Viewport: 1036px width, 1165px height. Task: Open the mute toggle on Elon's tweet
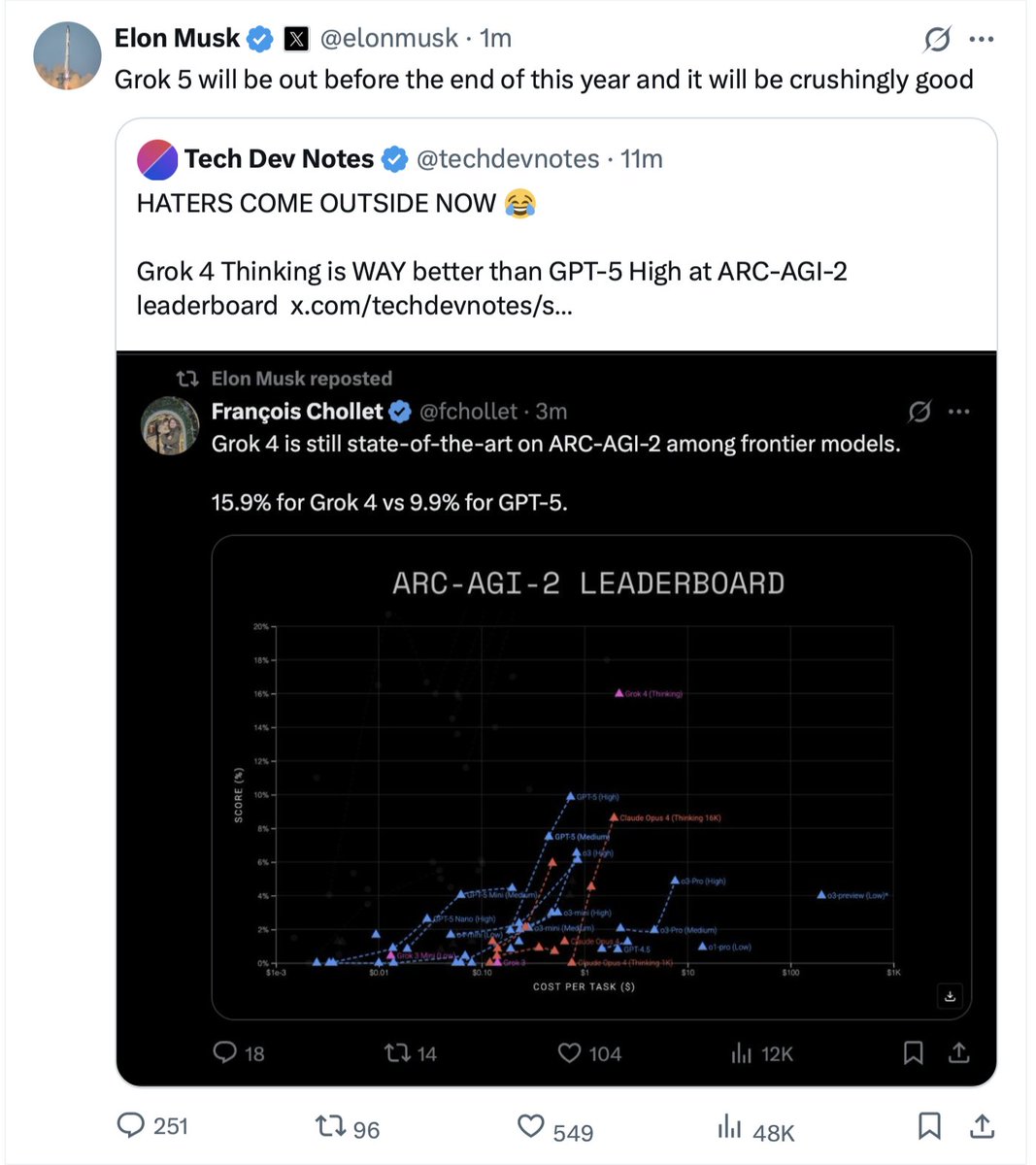[936, 38]
